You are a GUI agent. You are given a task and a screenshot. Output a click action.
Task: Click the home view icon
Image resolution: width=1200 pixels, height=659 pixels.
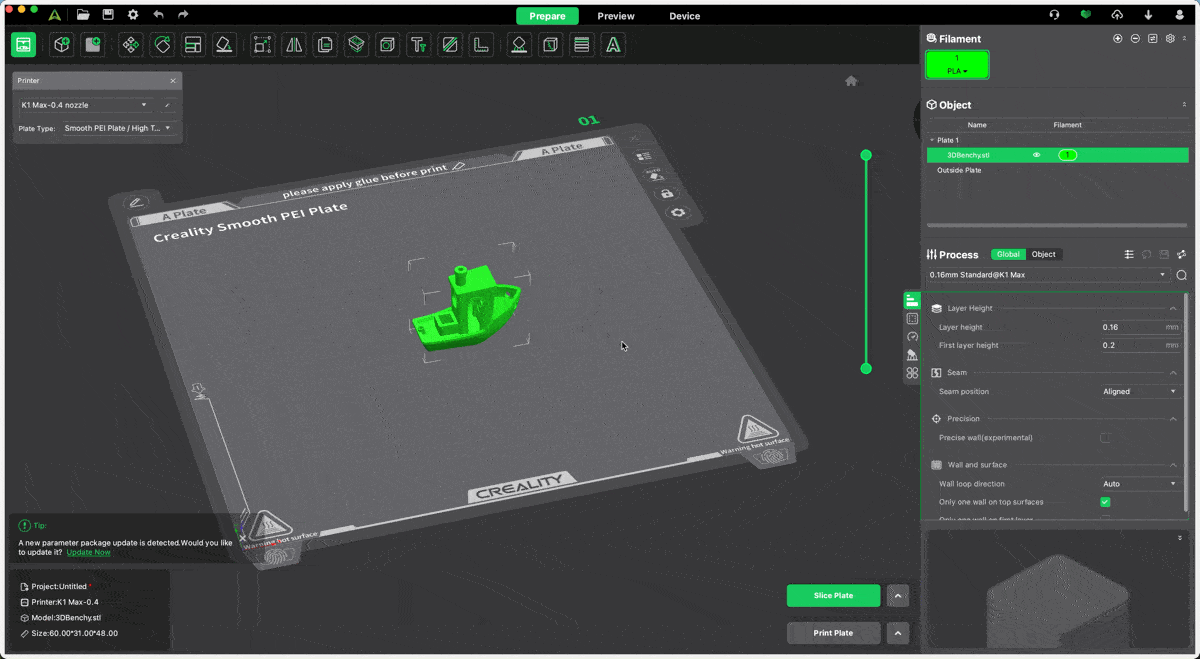[x=851, y=81]
